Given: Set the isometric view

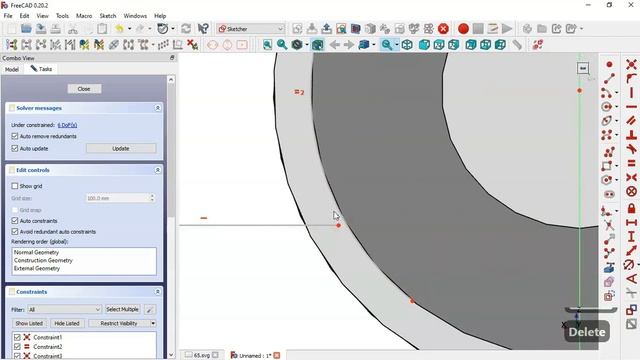Looking at the screenshot, I should point(407,45).
